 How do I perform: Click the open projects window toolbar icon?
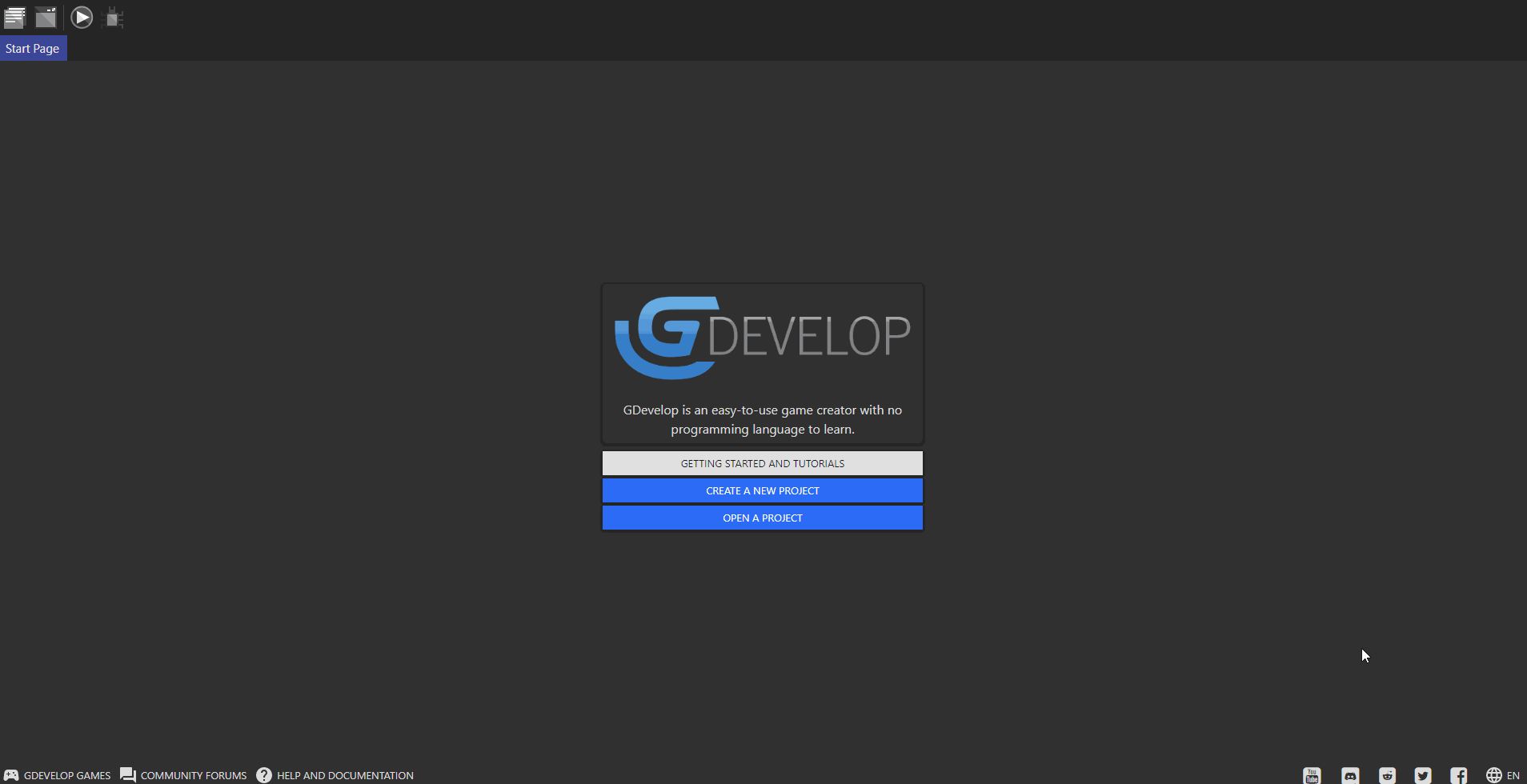point(46,17)
